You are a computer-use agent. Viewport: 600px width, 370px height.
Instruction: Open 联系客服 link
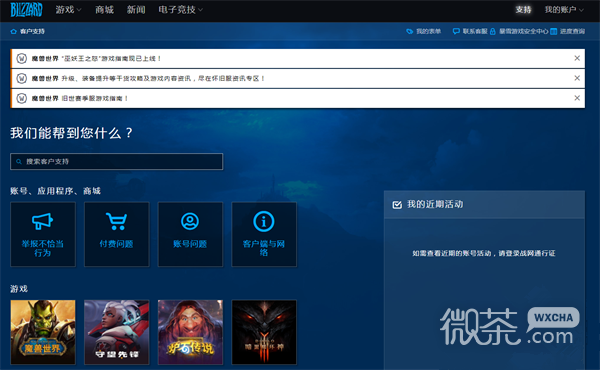(475, 31)
